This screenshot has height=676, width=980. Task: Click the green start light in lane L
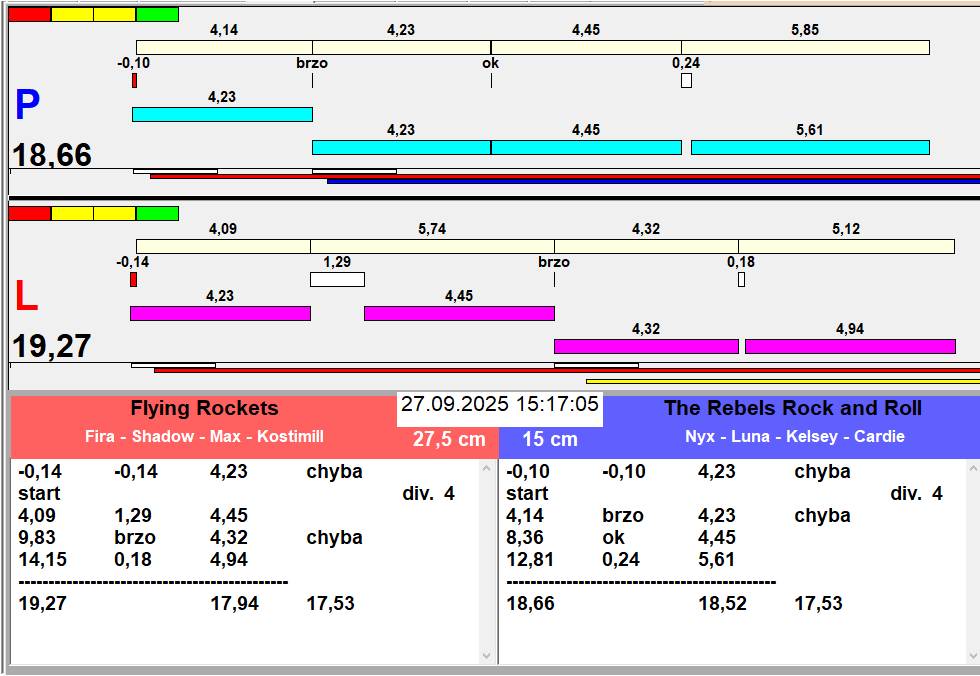(x=158, y=214)
